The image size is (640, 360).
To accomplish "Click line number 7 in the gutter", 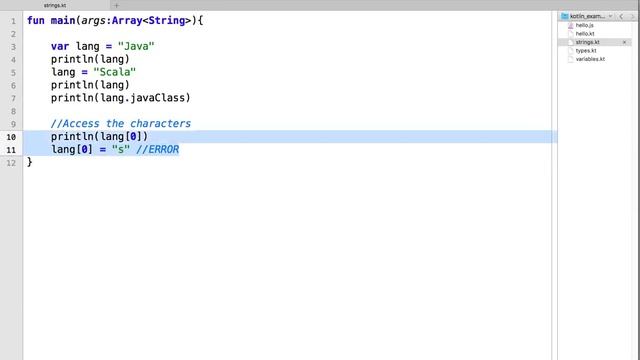I will pos(13,98).
